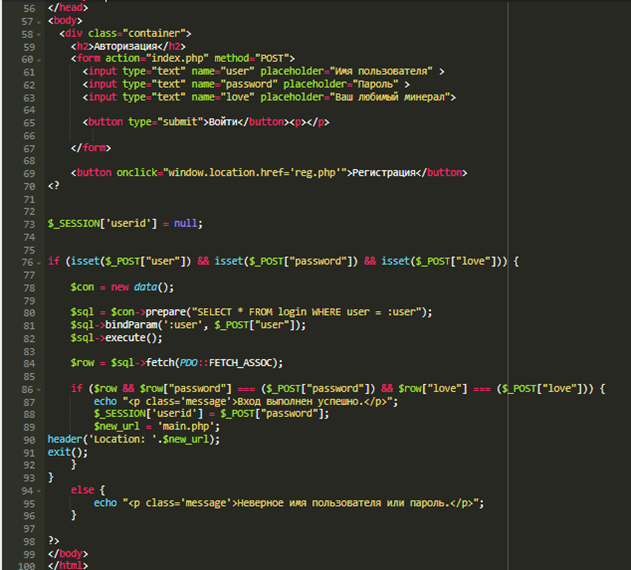Click the $row variable on line 84
The height and width of the screenshot is (570, 631).
[82, 363]
